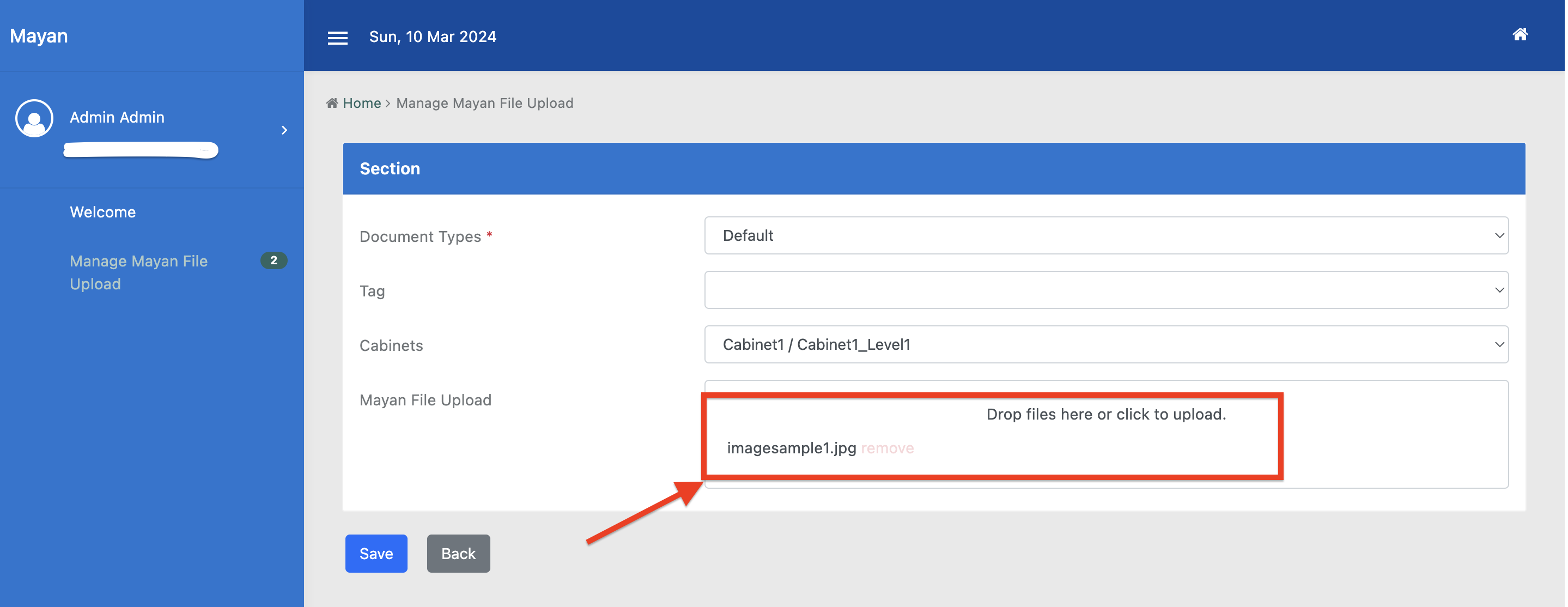
Task: Click the Mayan logo title
Action: tap(39, 36)
